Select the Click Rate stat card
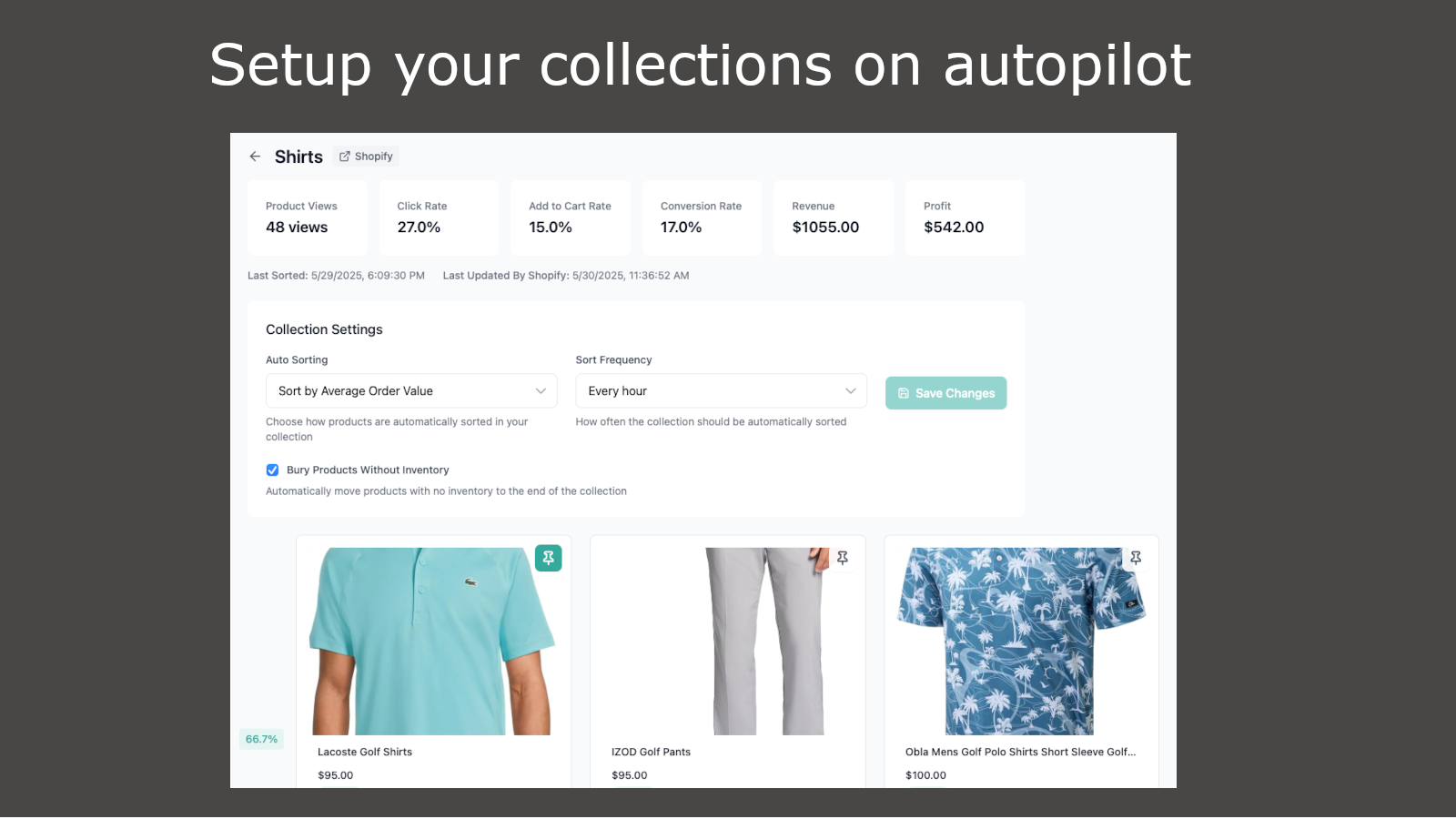Viewport: 1456px width, 819px height. [439, 217]
